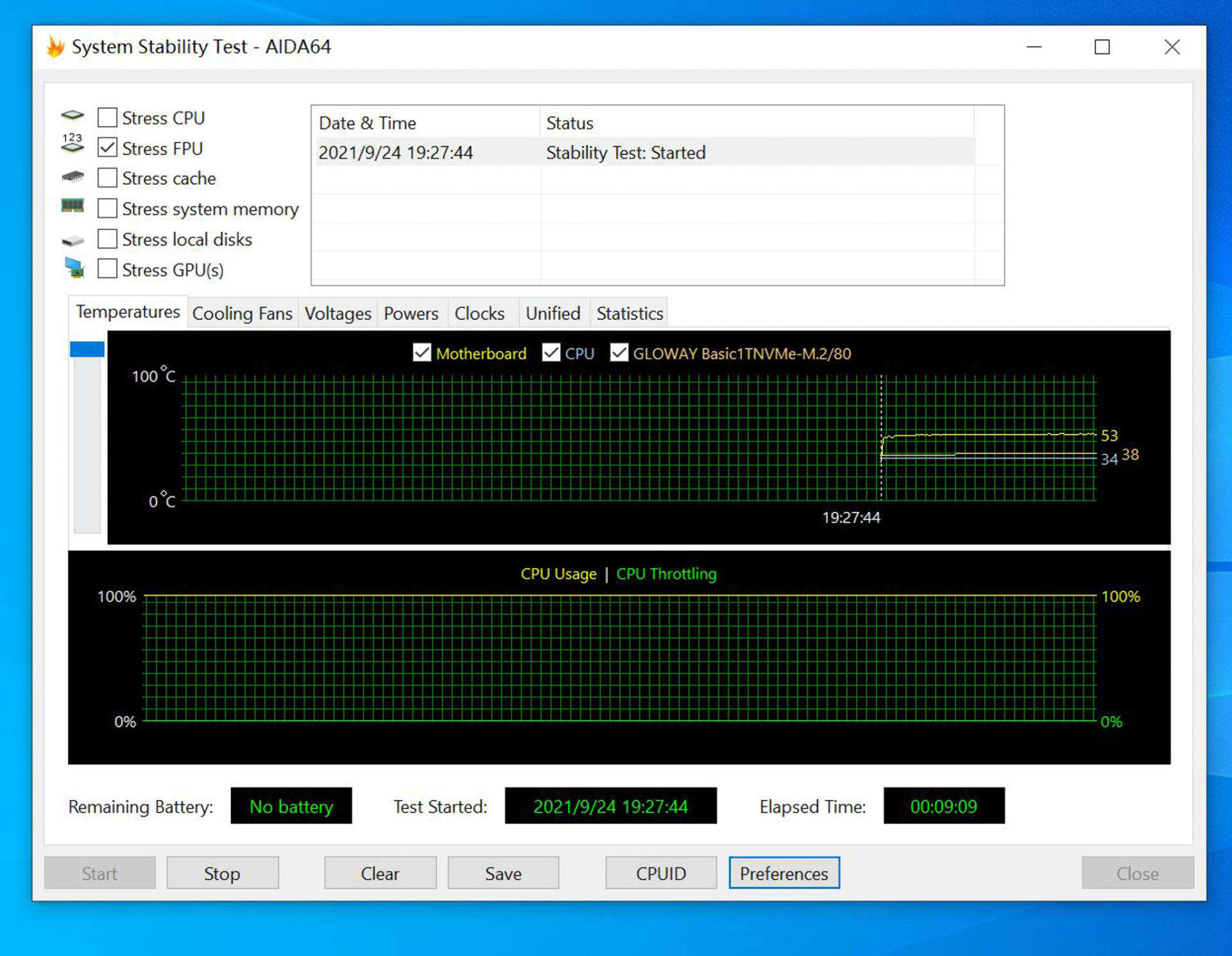This screenshot has width=1232, height=956.
Task: Click the Test Started value field
Action: tap(611, 806)
